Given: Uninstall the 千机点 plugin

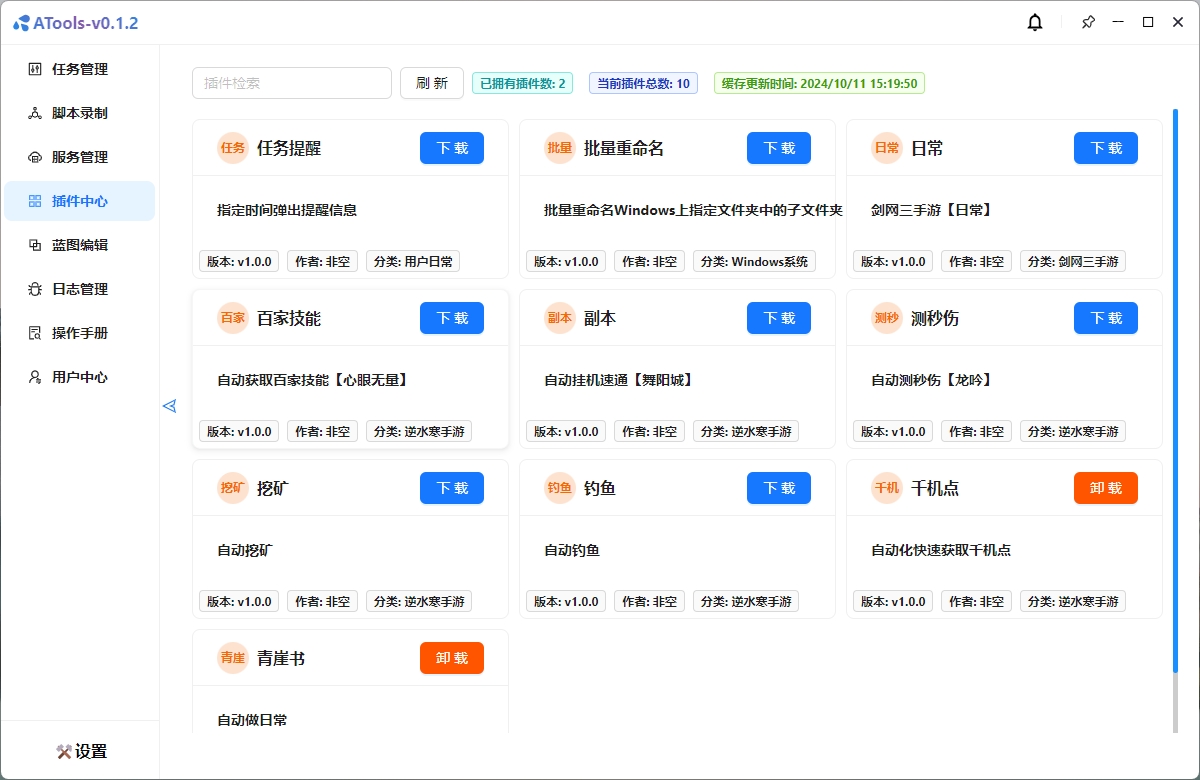Looking at the screenshot, I should [1105, 488].
